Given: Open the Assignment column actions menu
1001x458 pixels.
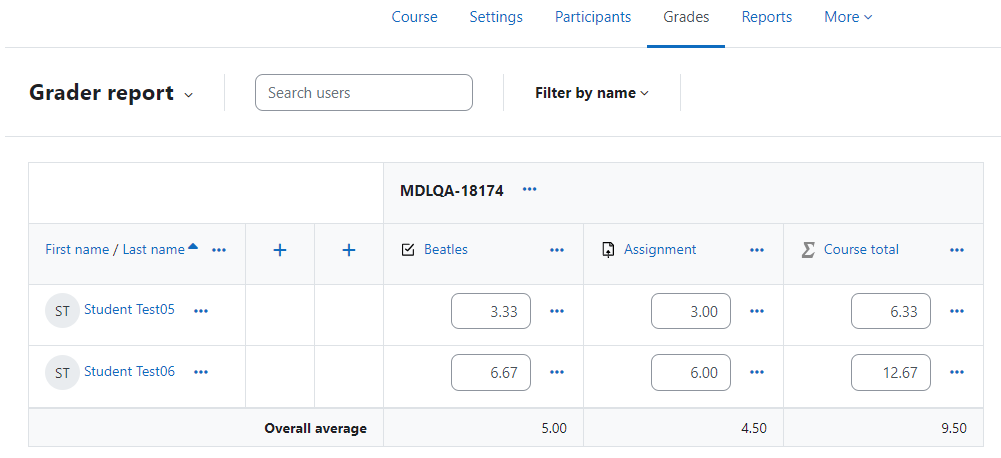Looking at the screenshot, I should [757, 250].
